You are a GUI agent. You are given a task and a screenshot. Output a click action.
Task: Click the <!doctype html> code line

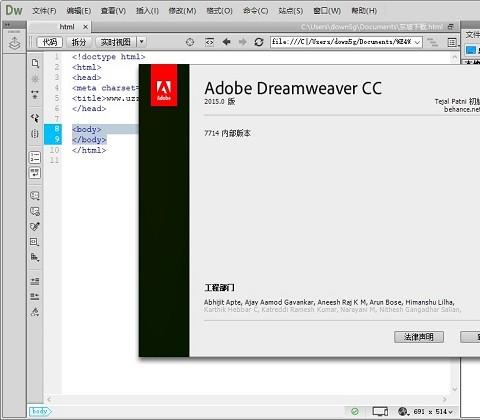[x=109, y=57]
